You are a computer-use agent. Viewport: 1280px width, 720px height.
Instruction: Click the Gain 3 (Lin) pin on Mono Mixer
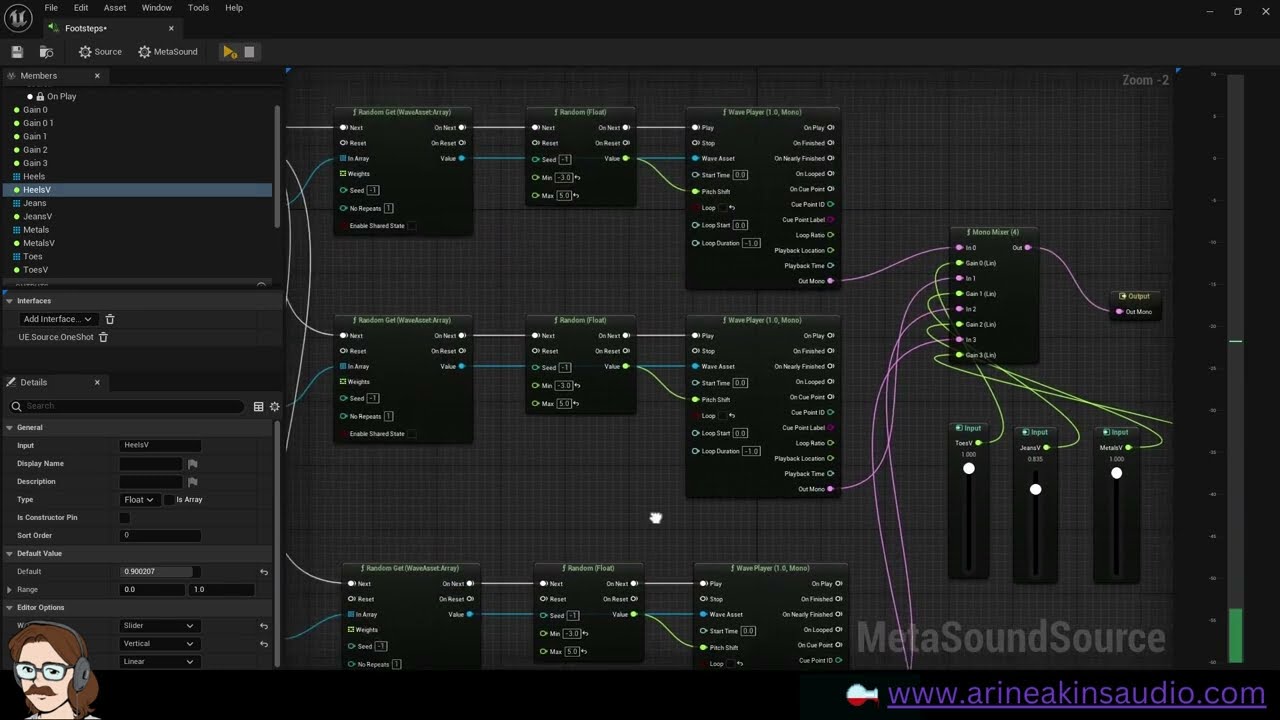click(x=958, y=355)
